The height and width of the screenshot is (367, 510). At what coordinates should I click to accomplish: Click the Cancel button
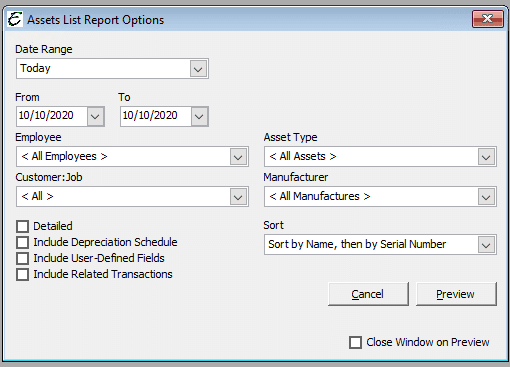(x=368, y=294)
